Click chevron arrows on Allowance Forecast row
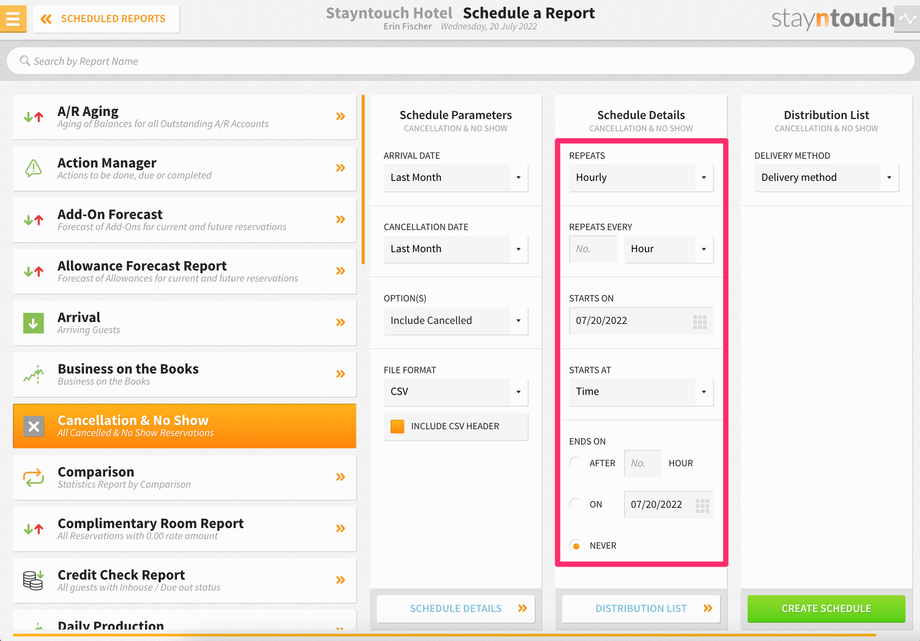 [x=340, y=271]
